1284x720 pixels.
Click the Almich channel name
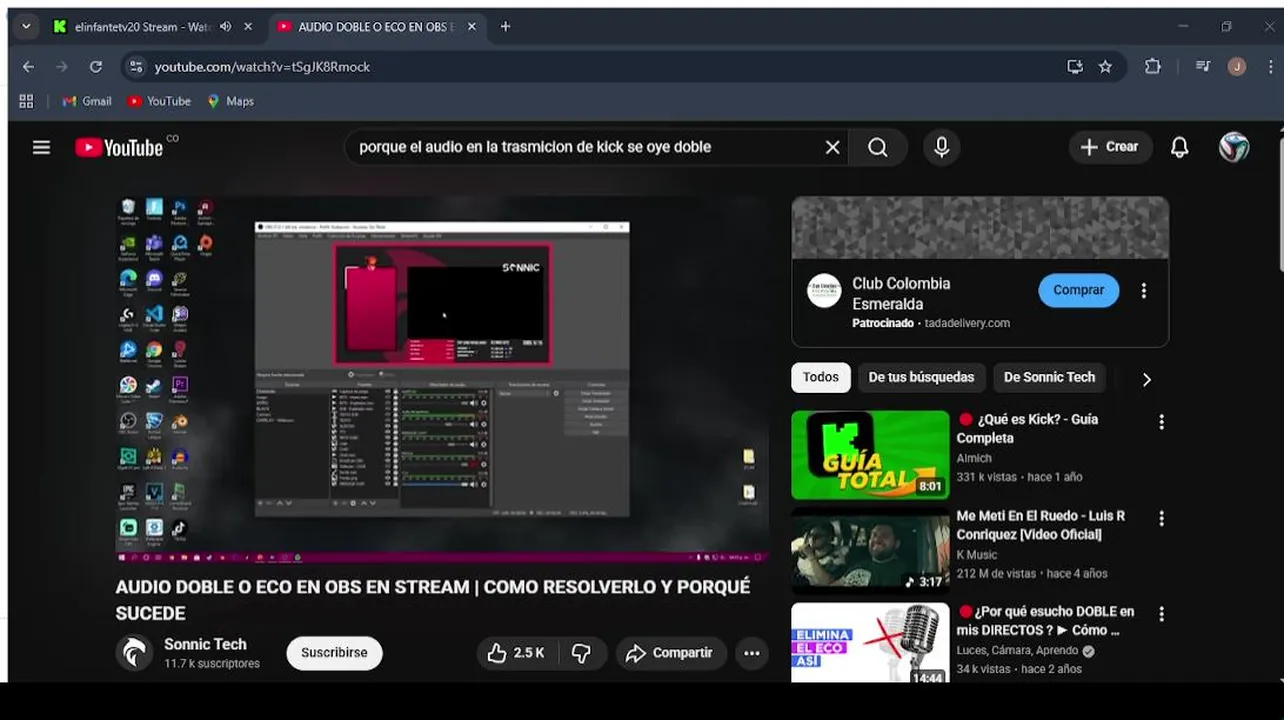[974, 458]
